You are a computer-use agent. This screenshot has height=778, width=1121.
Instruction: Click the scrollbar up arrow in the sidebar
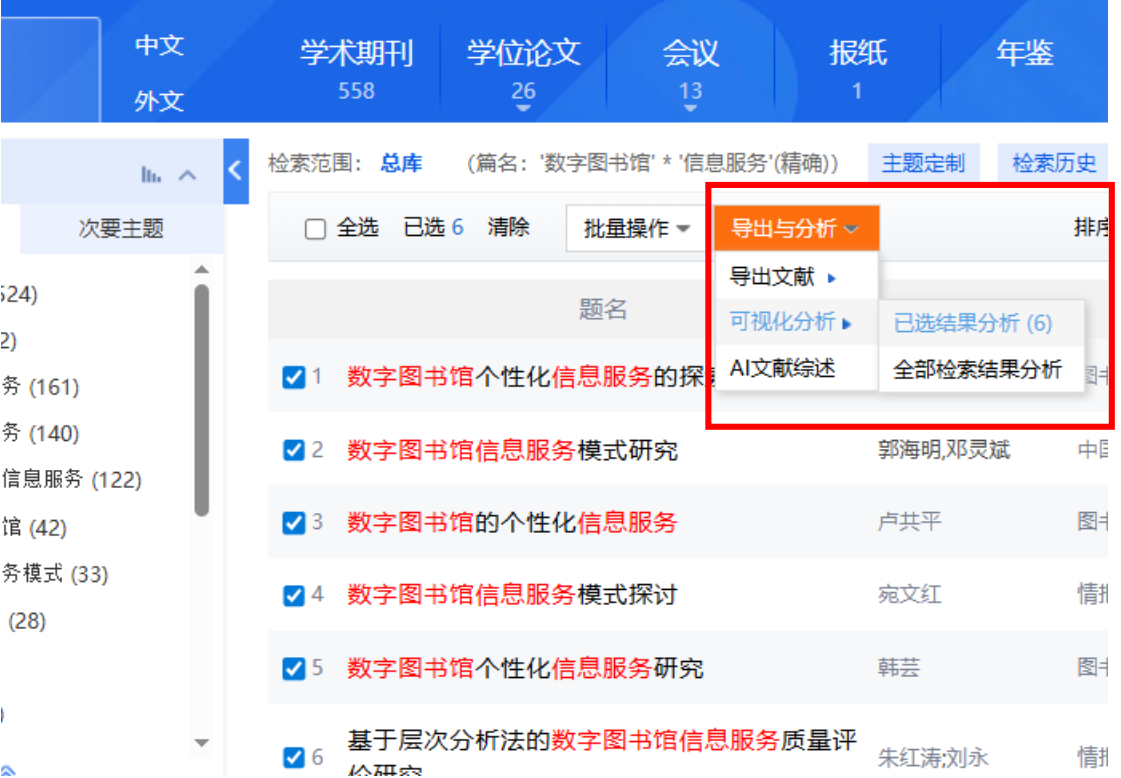pos(201,270)
